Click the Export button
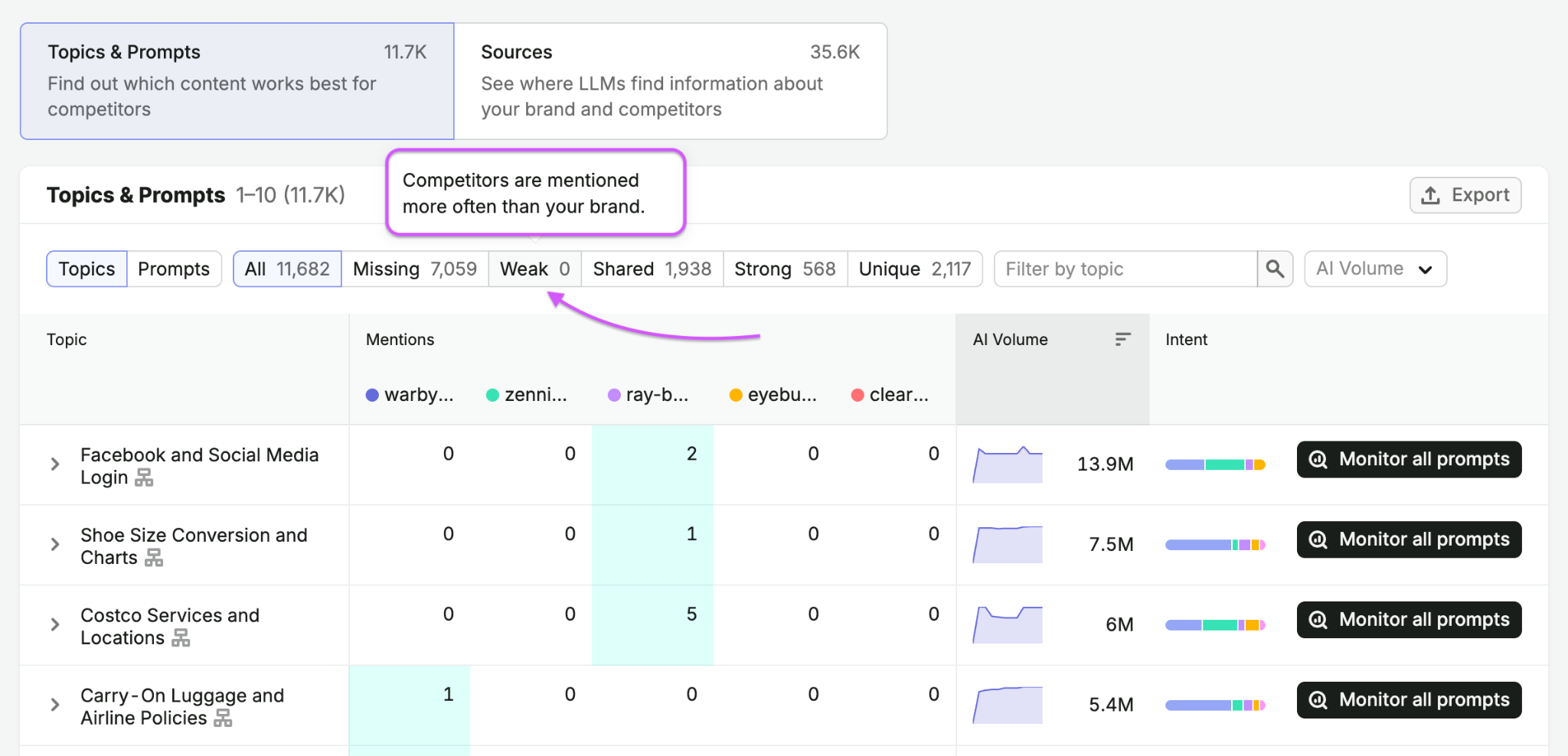Screen dimensions: 1568x756 tap(1465, 195)
